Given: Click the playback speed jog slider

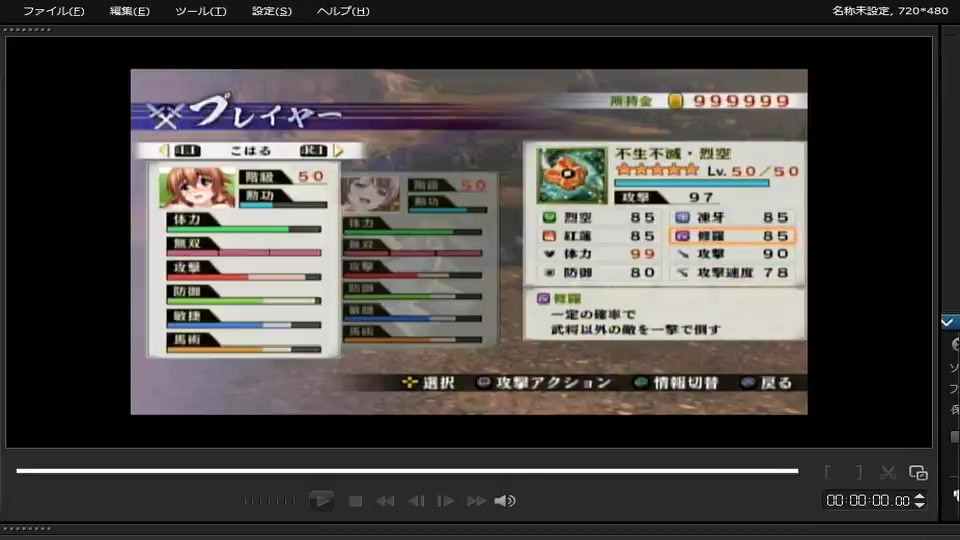Looking at the screenshot, I should pos(269,501).
